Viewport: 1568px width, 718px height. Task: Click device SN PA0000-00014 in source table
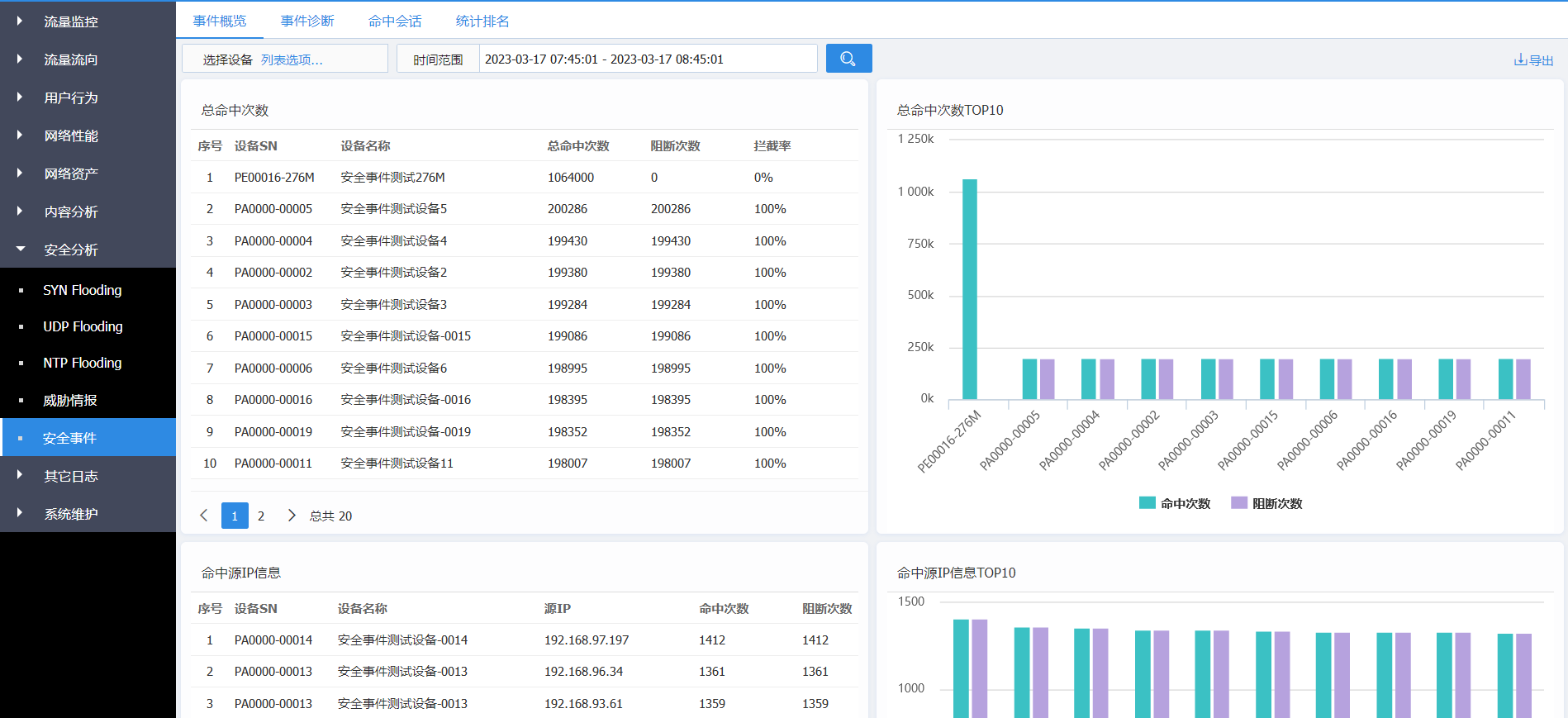[x=273, y=640]
